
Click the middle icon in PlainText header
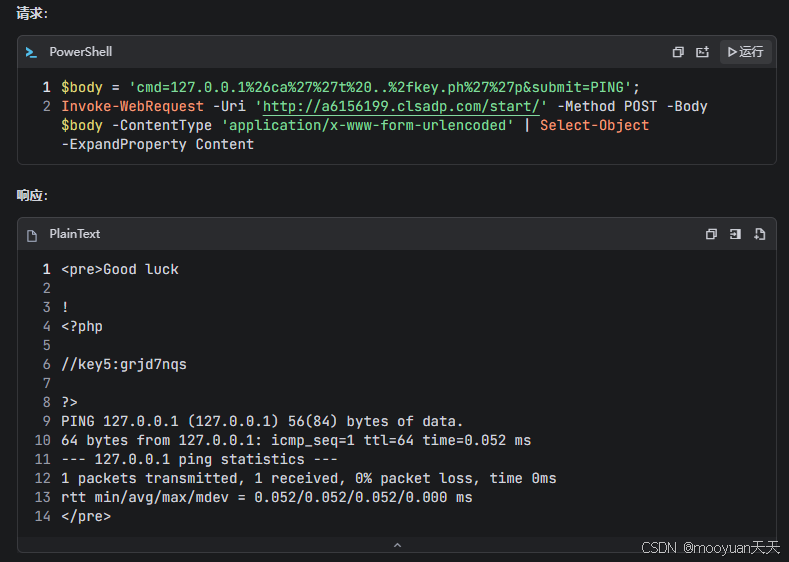[735, 234]
